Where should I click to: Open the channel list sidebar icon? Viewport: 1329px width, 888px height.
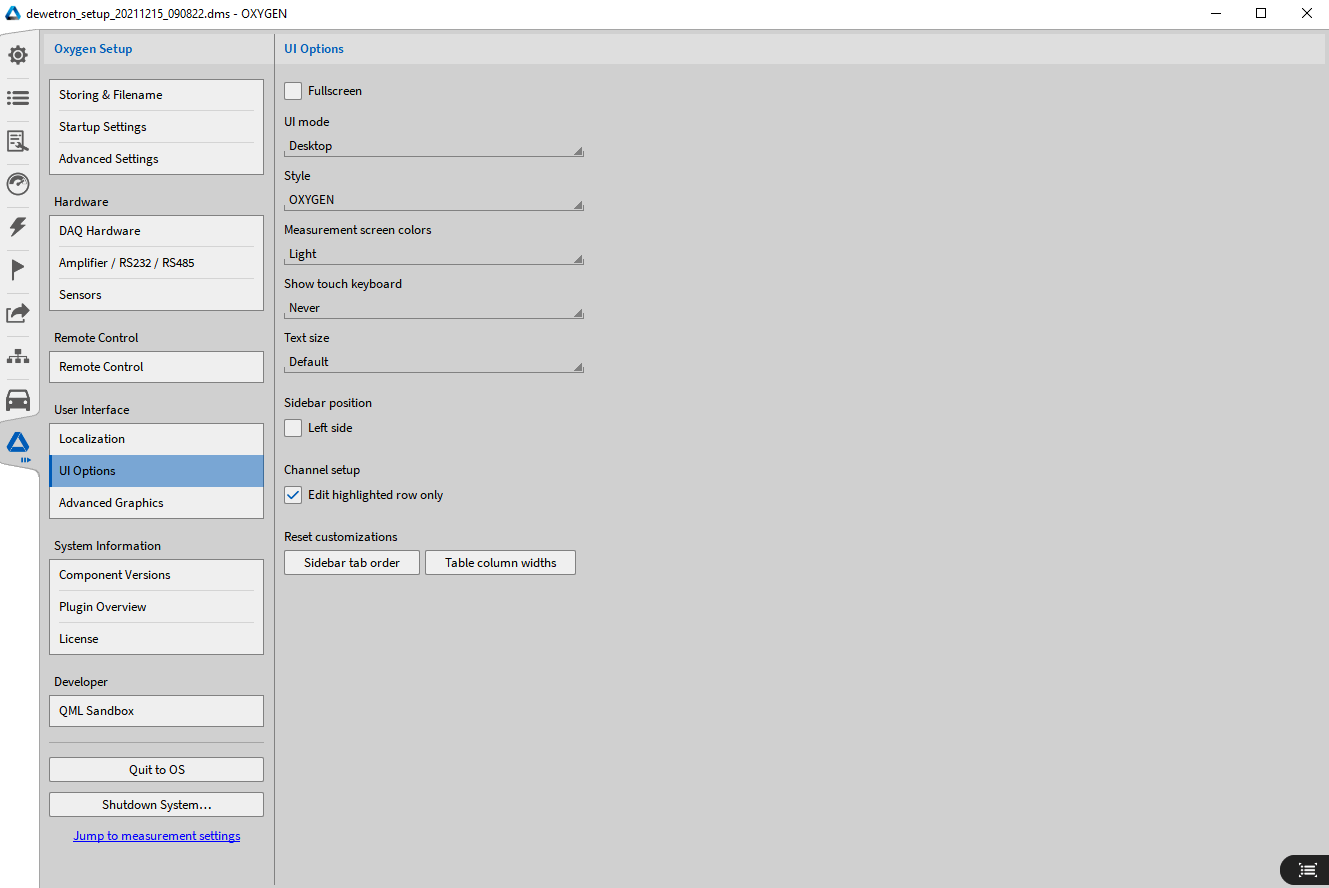(x=18, y=98)
